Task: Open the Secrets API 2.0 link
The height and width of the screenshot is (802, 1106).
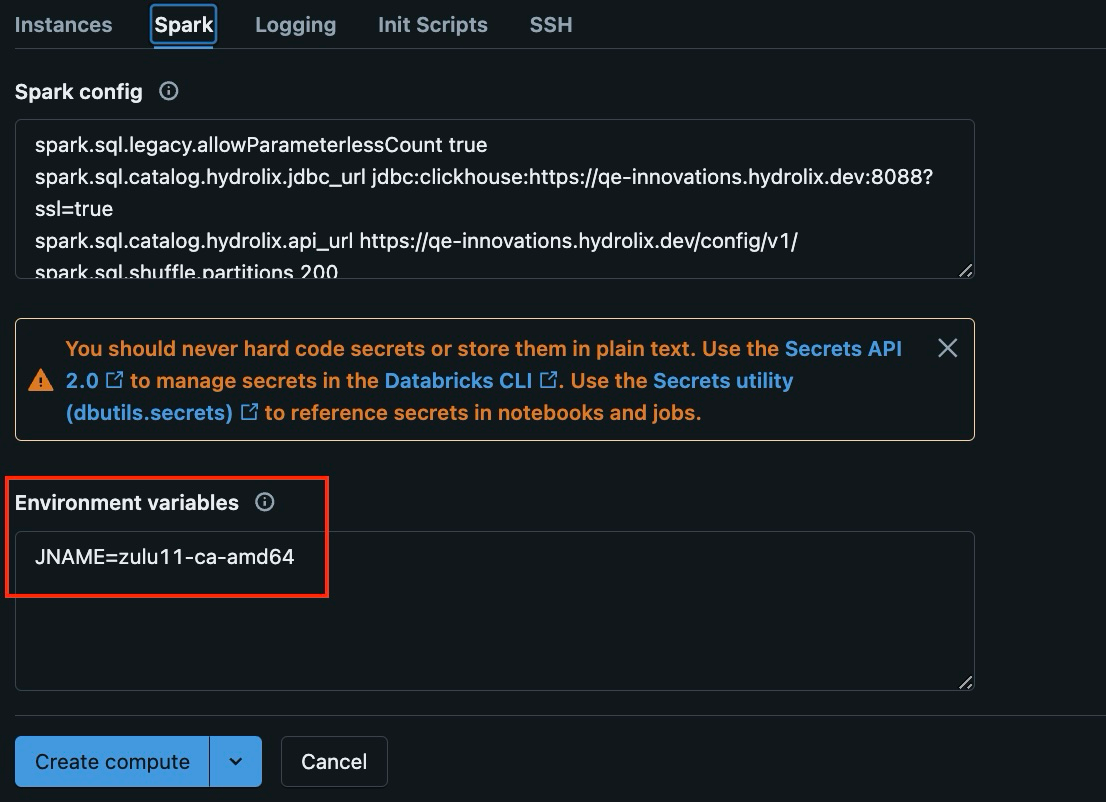Action: click(x=843, y=349)
